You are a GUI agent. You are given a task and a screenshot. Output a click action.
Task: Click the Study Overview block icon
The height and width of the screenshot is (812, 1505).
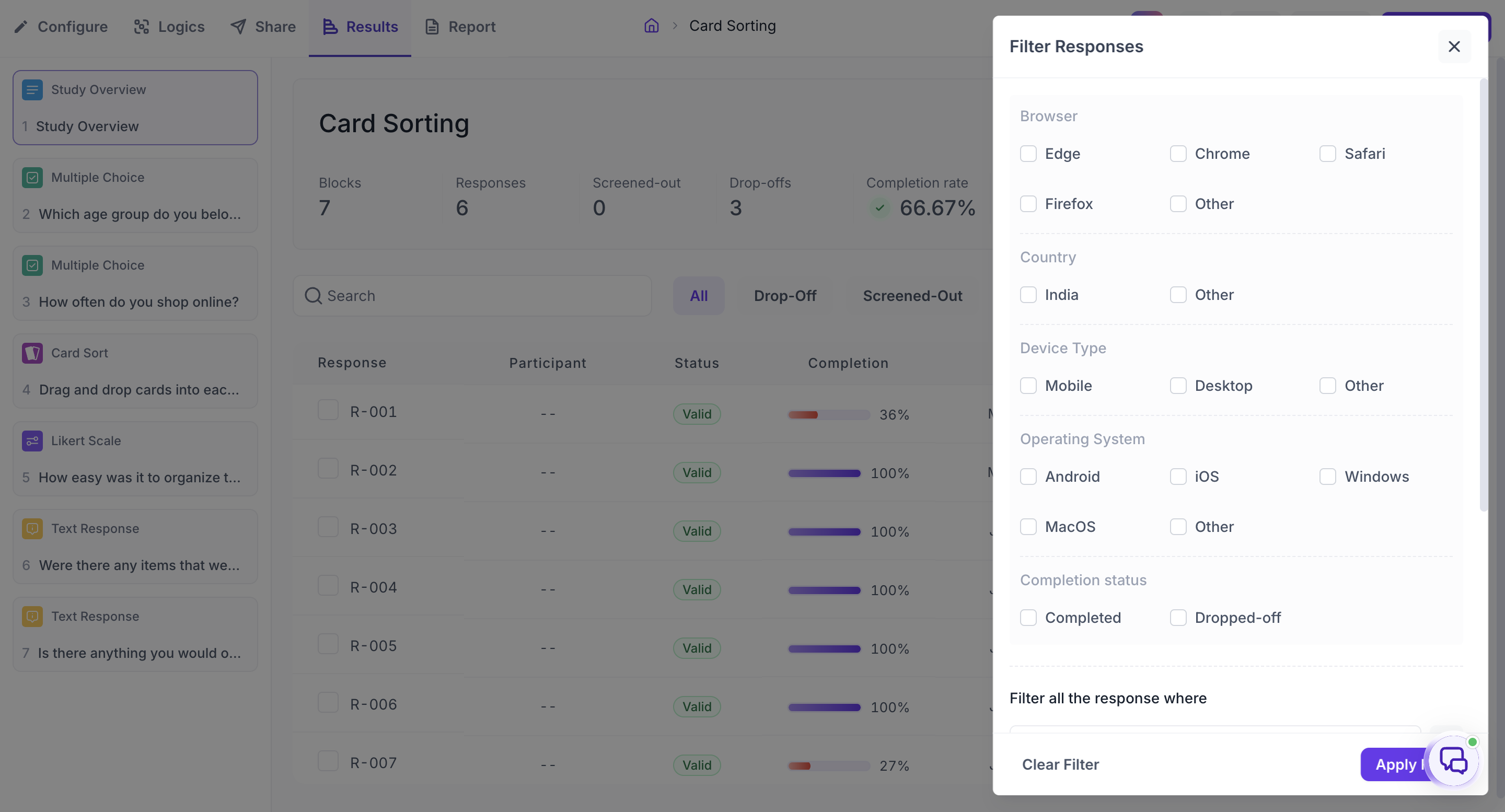click(x=32, y=89)
